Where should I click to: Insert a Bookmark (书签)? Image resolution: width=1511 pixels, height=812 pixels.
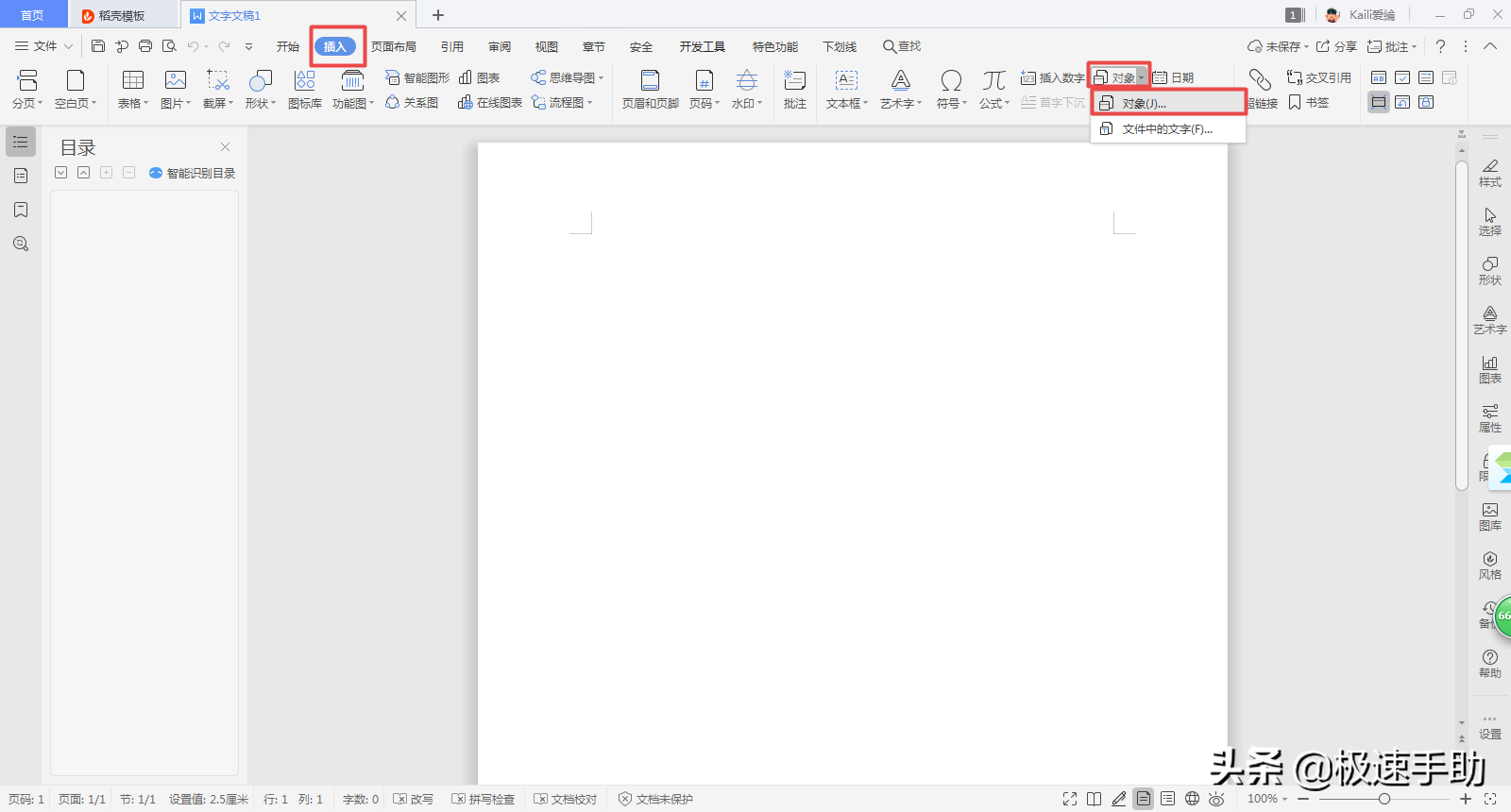pos(1309,102)
